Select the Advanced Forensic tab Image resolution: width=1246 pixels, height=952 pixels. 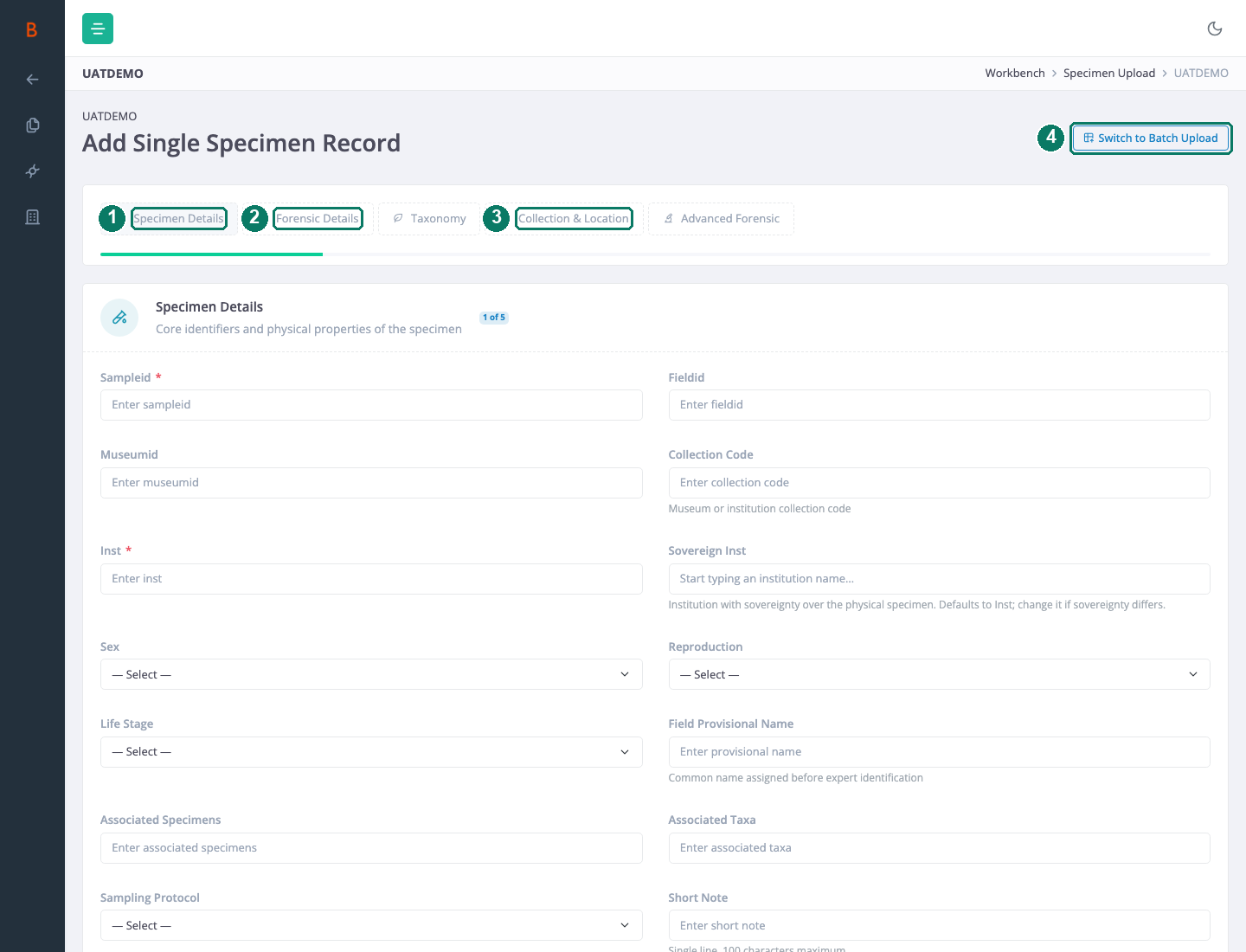pyautogui.click(x=721, y=219)
